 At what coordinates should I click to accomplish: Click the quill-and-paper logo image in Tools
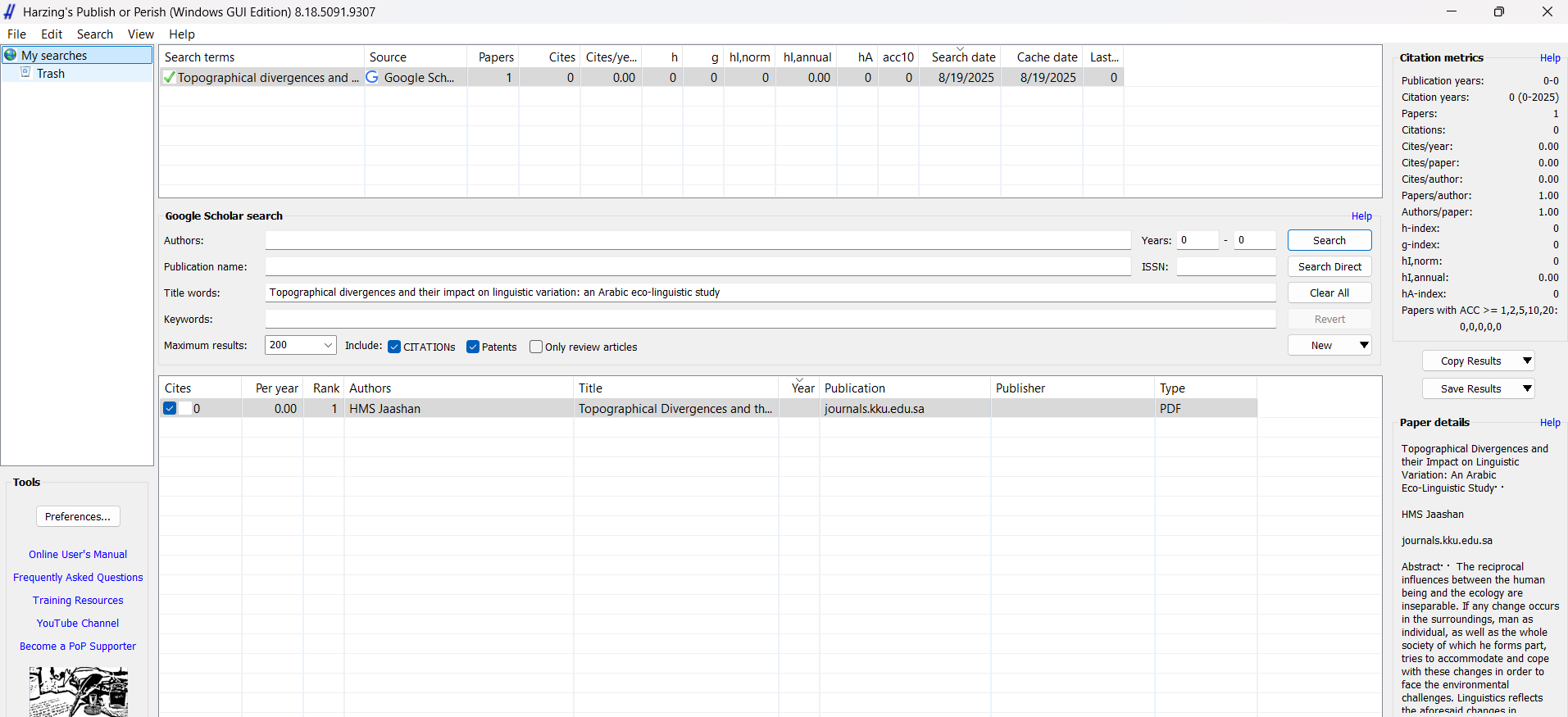(79, 692)
